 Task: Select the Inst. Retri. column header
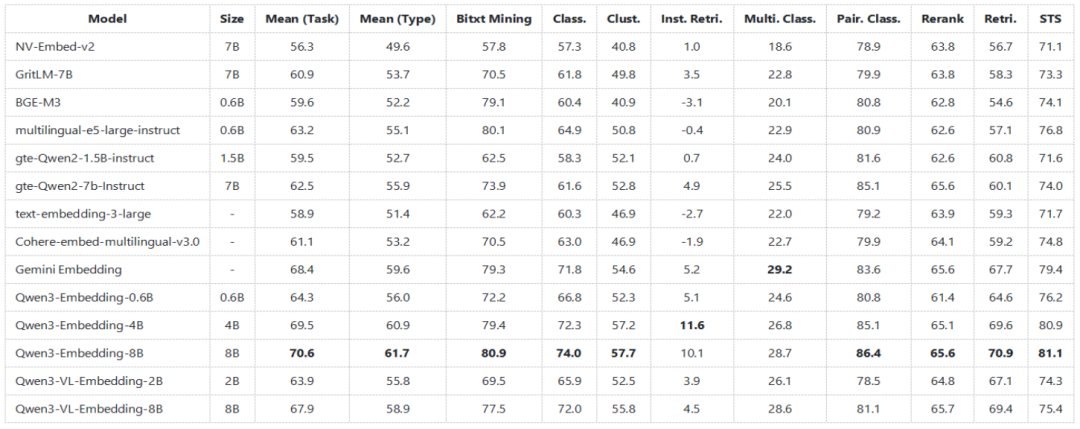692,19
